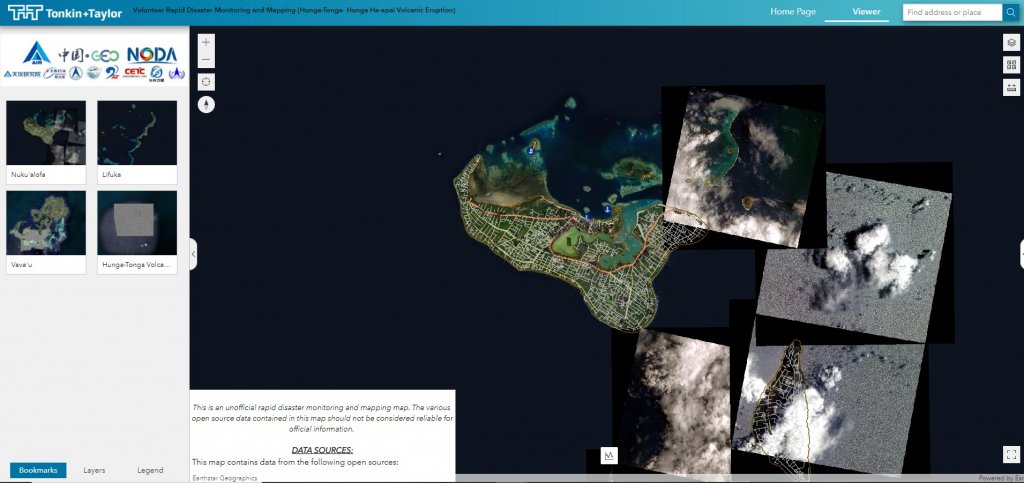Open the Viewer page
1024x483 pixels.
866,12
